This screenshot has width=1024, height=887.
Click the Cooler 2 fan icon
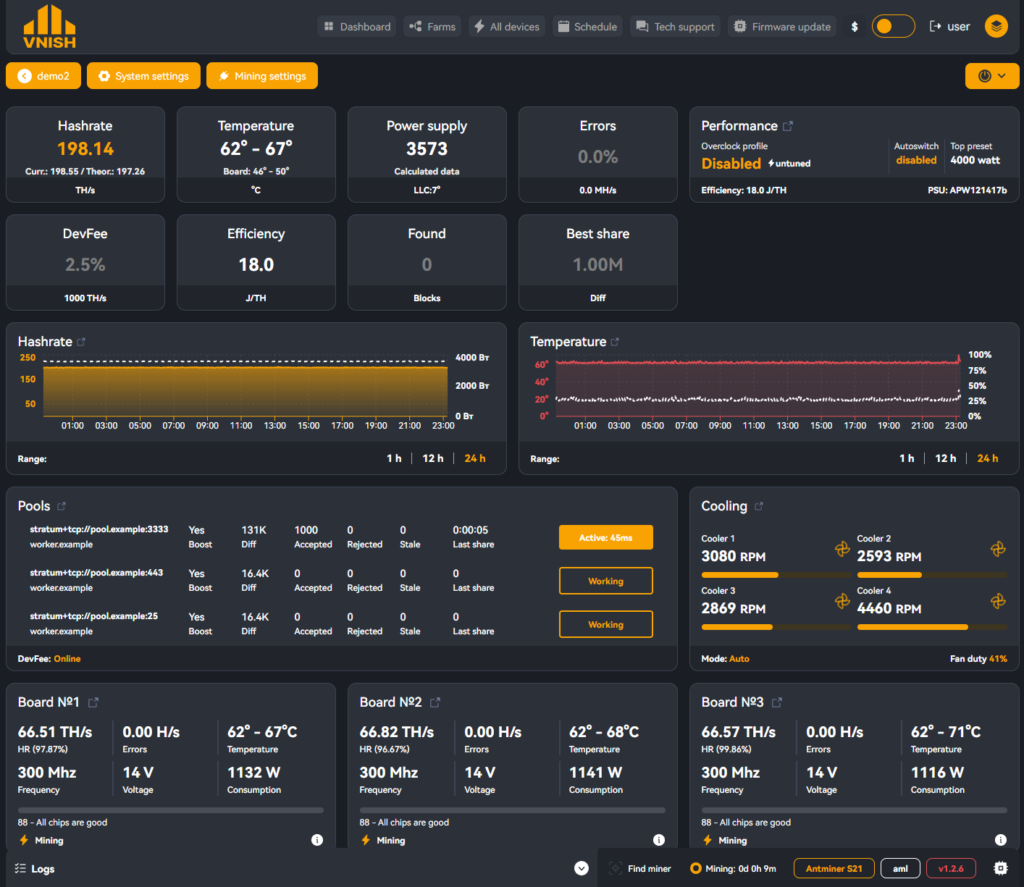click(998, 549)
